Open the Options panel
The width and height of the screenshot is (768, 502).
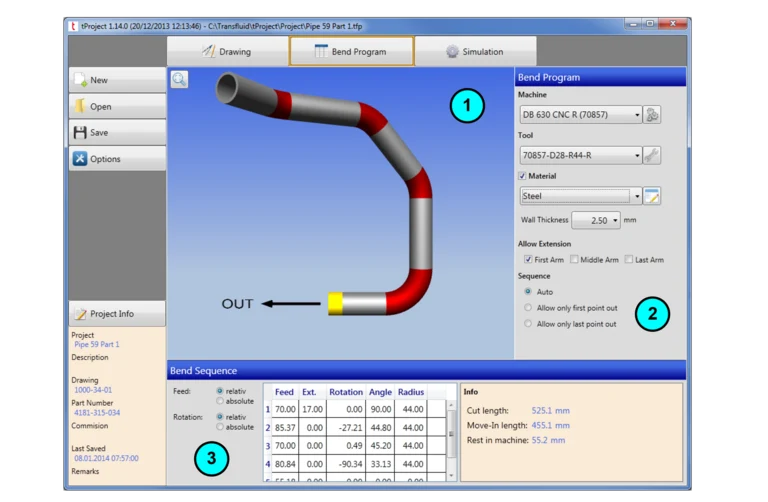(117, 159)
